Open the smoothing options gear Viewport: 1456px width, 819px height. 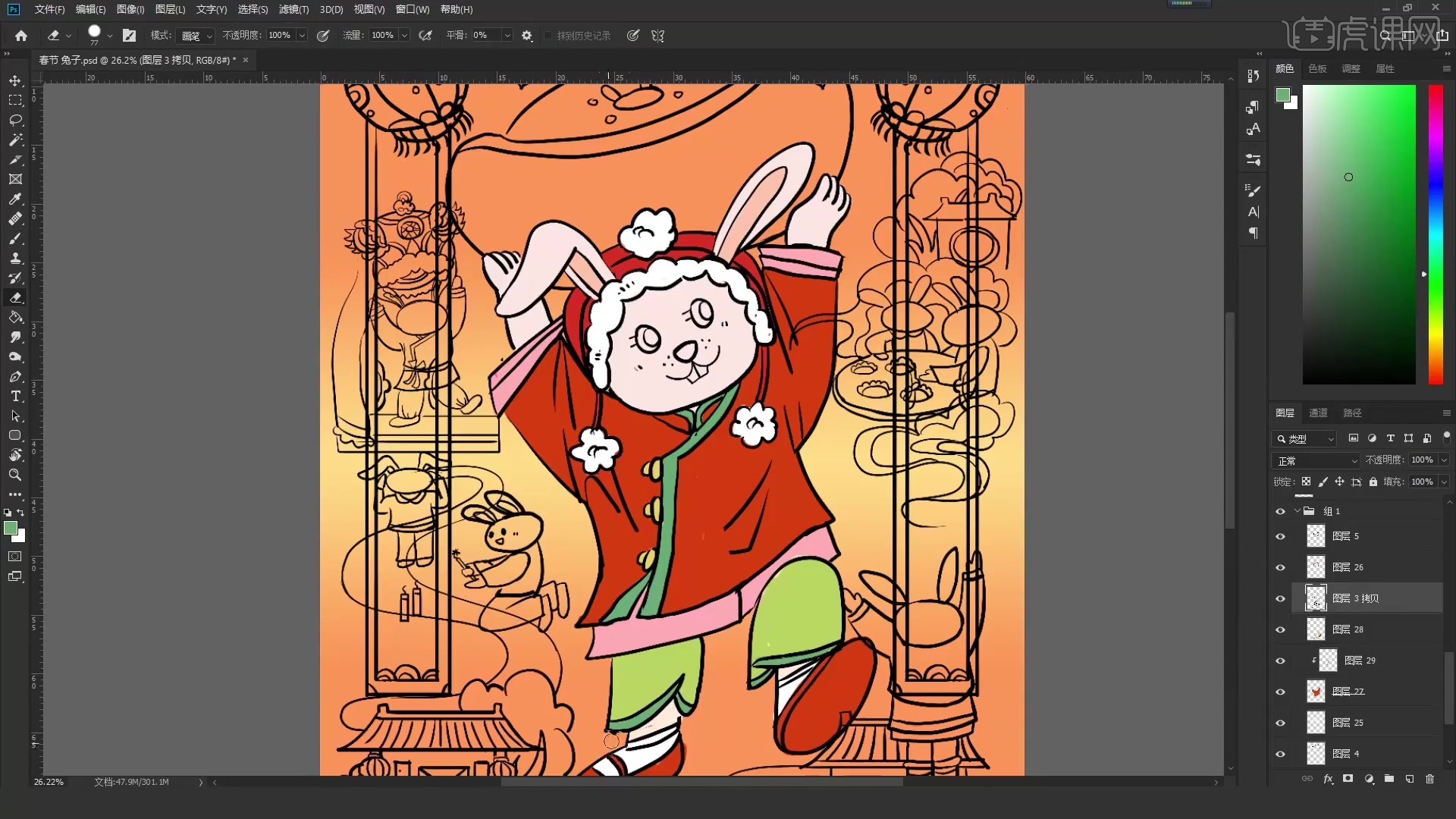527,36
